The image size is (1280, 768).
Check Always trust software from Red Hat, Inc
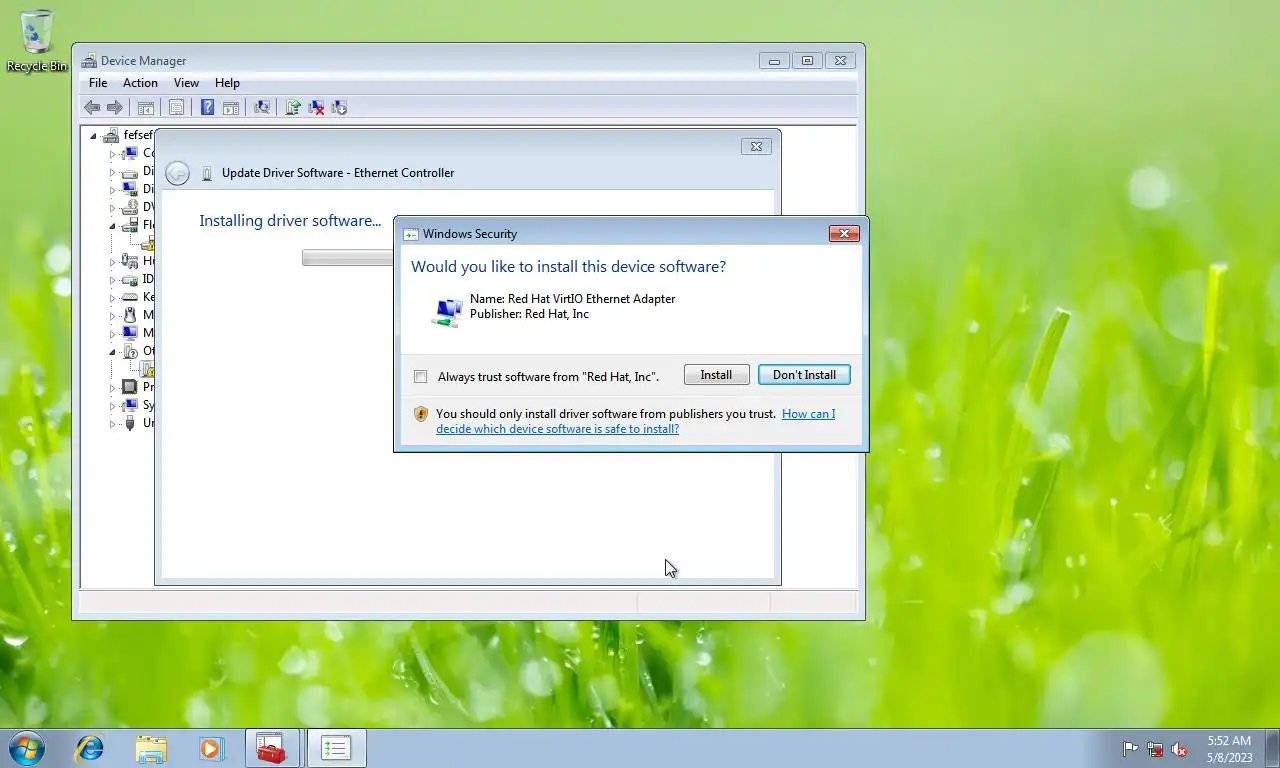(x=420, y=377)
